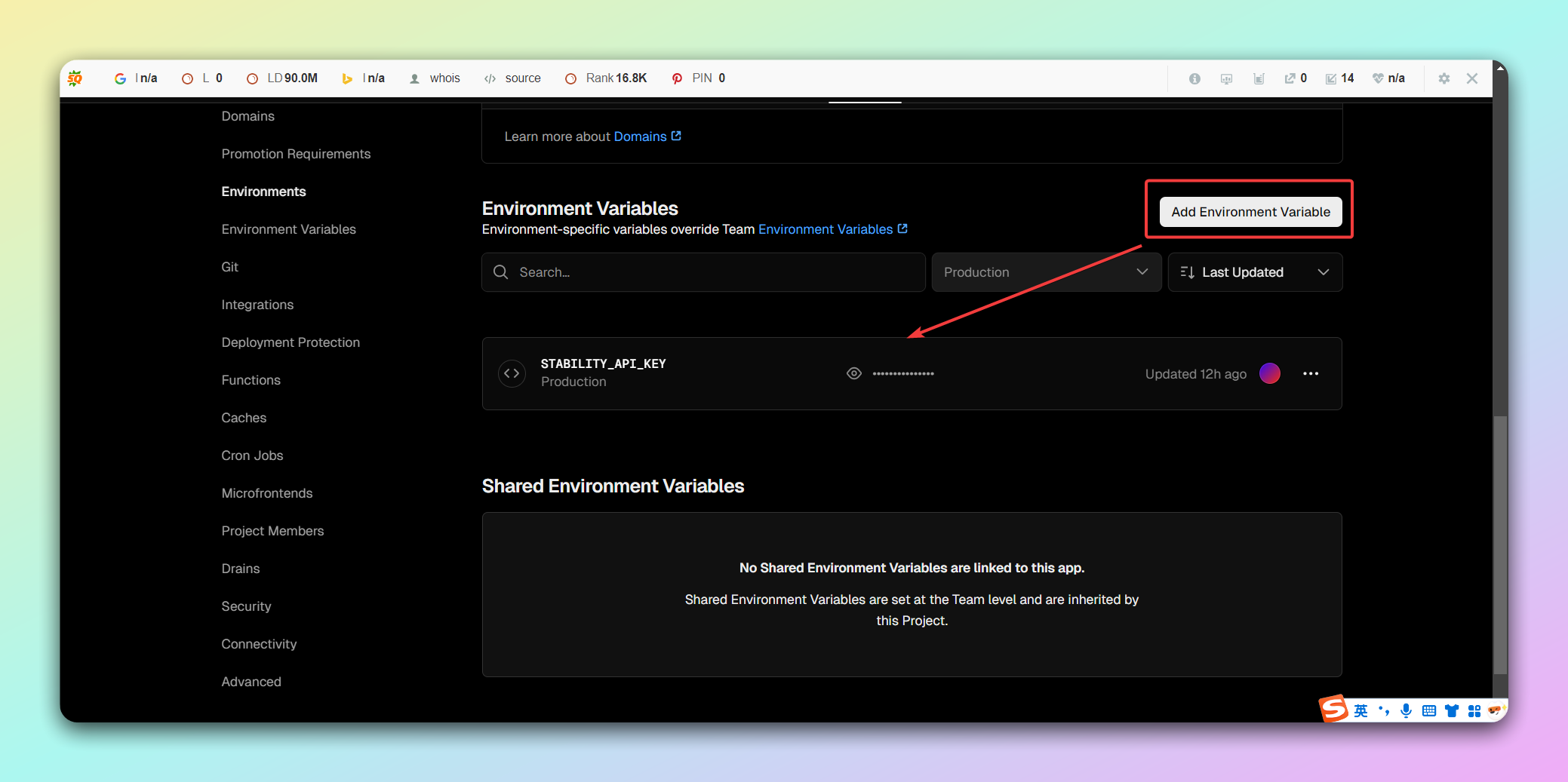The width and height of the screenshot is (1568, 782).
Task: Click the Pinterest PIN counter icon
Action: [677, 78]
